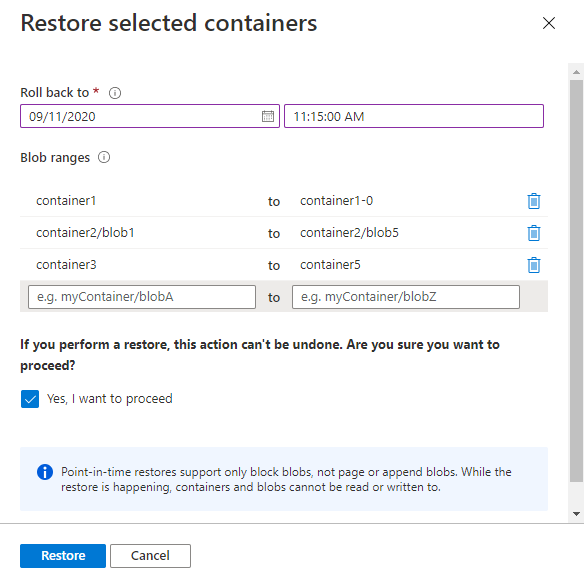The image size is (584, 587).
Task: Close the Restore selected containers panel
Action: point(549,23)
